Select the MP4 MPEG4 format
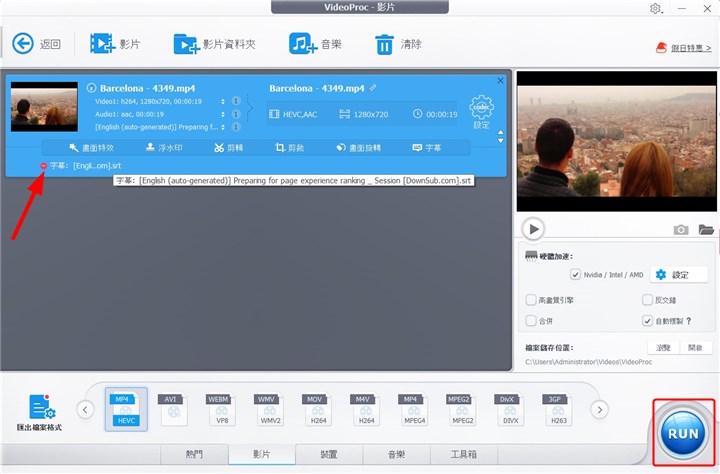This screenshot has height=474, width=720. pos(414,409)
